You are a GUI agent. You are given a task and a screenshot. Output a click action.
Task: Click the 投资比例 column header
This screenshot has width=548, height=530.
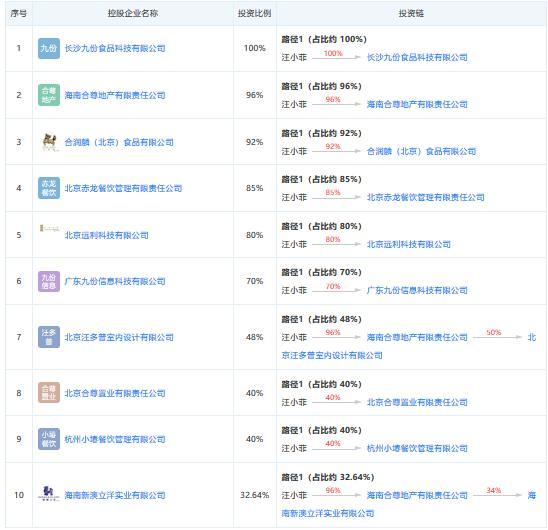pyautogui.click(x=254, y=13)
